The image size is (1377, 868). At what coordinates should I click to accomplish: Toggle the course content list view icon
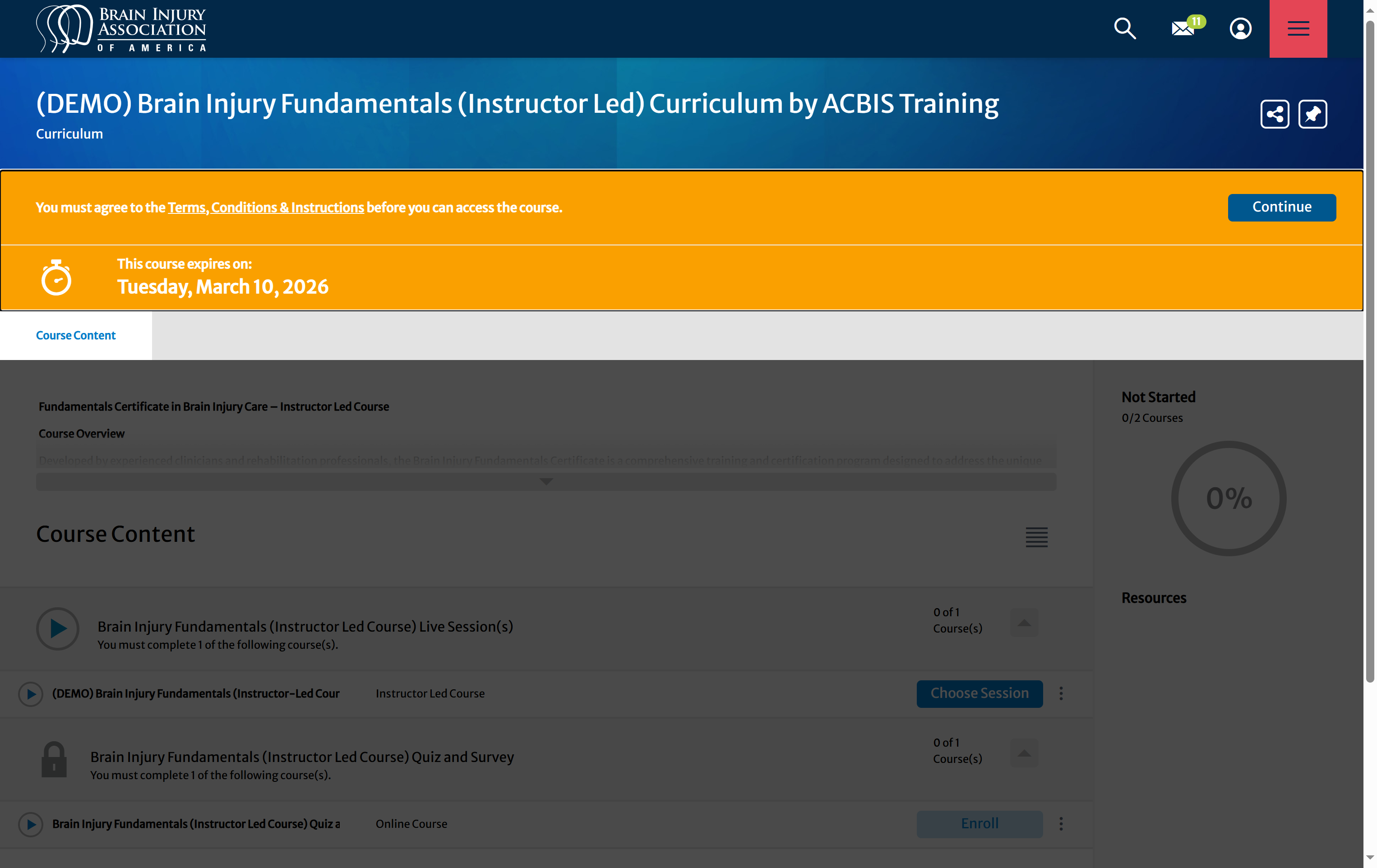tap(1036, 536)
